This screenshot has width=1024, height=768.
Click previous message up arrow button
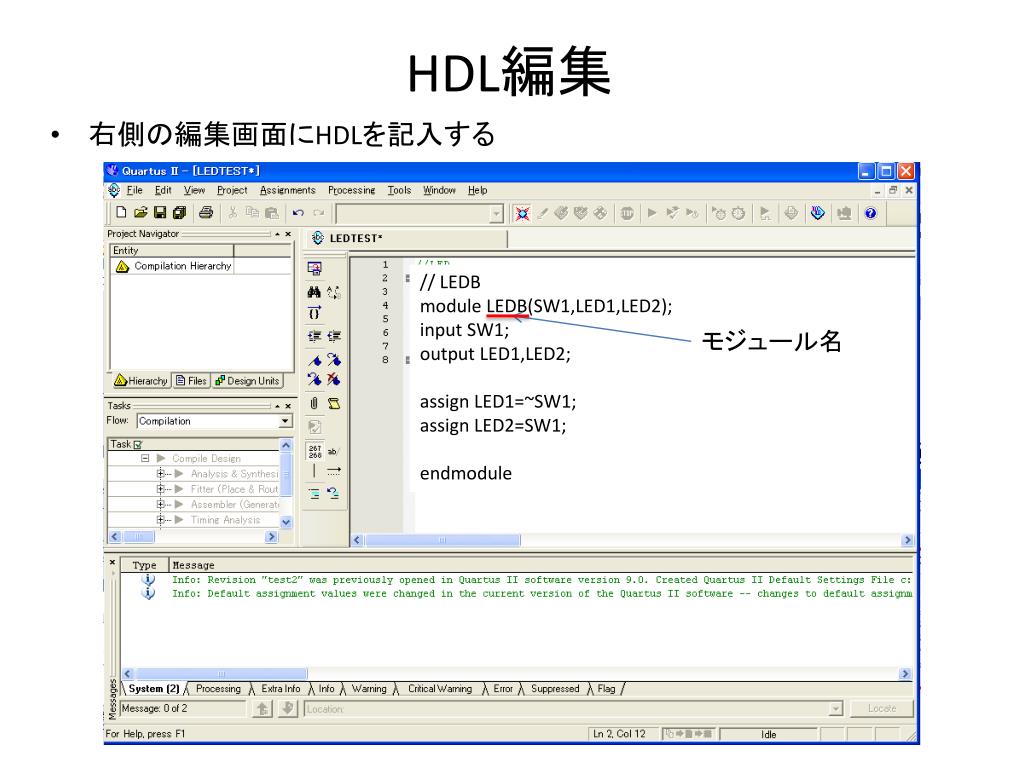click(x=263, y=709)
